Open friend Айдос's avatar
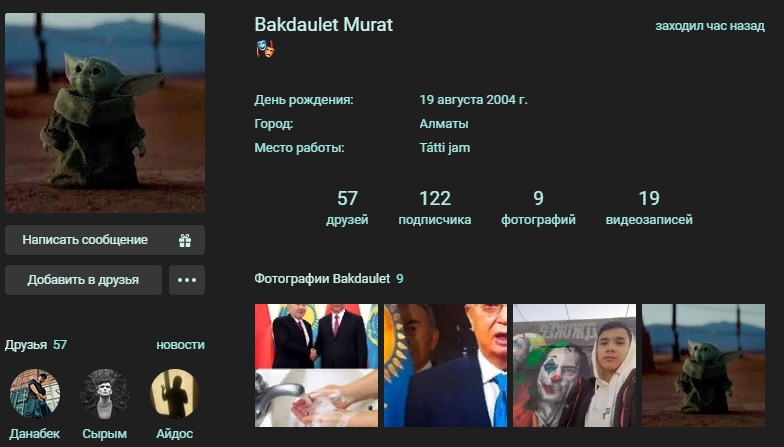 point(174,394)
